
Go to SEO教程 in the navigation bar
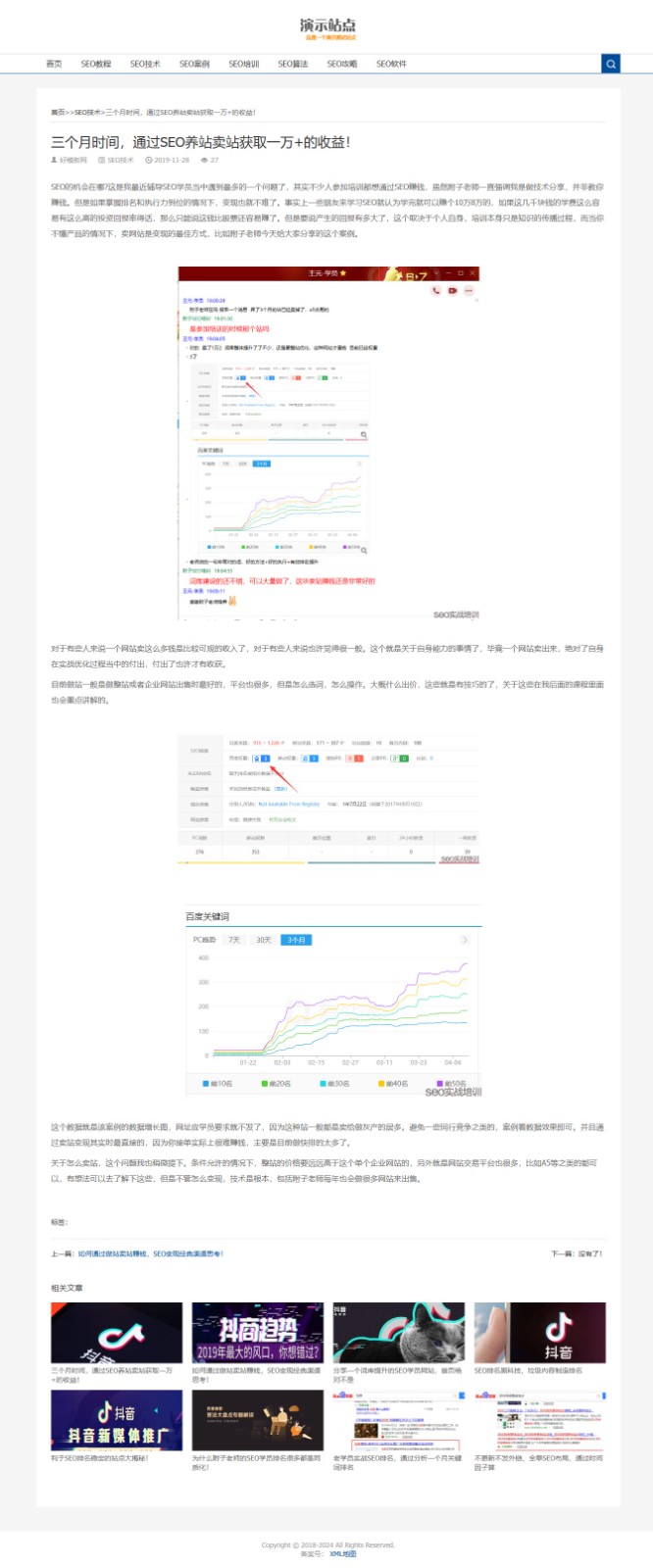[x=96, y=64]
